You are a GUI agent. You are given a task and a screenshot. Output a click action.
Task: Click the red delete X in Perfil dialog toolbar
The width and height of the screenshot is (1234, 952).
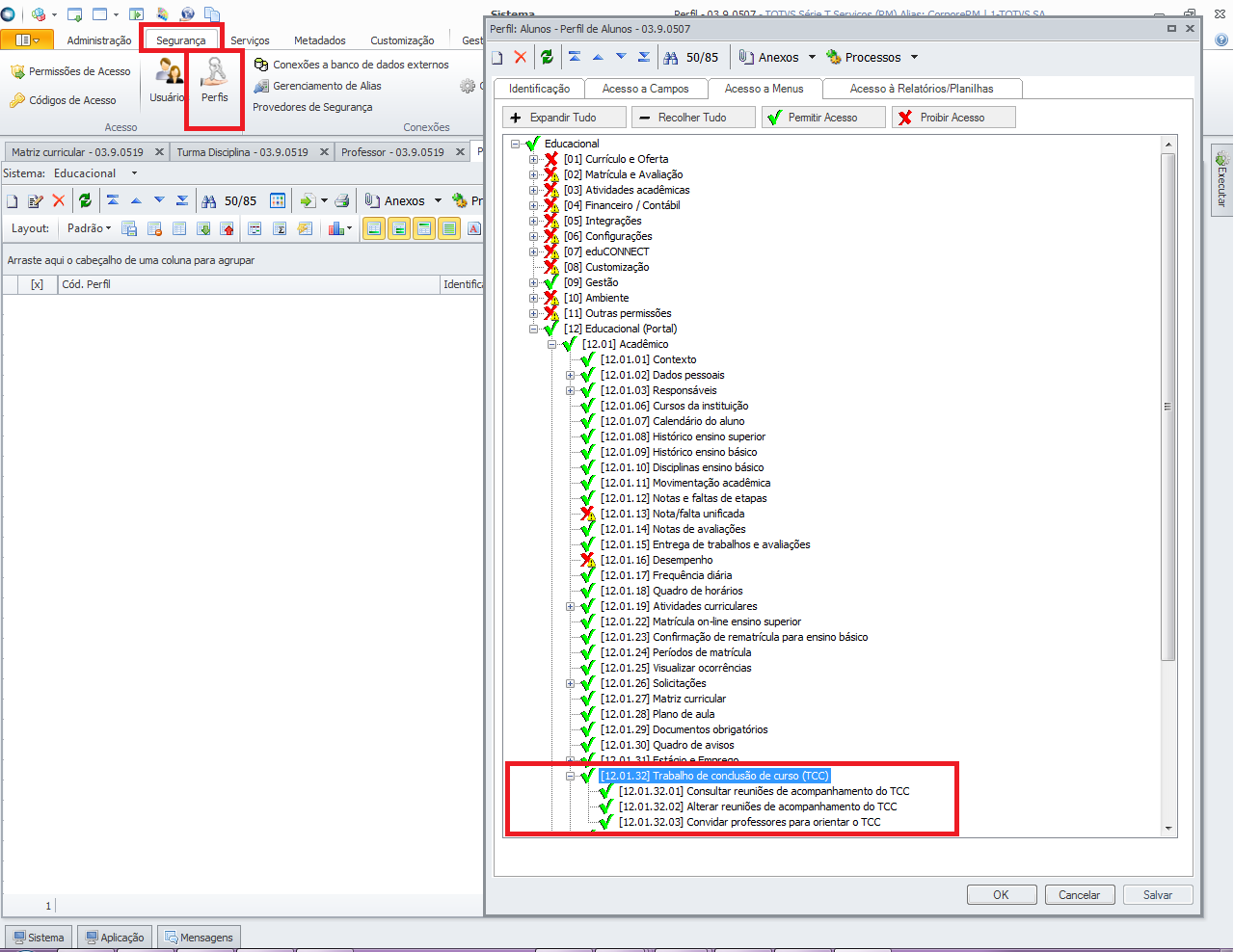521,58
